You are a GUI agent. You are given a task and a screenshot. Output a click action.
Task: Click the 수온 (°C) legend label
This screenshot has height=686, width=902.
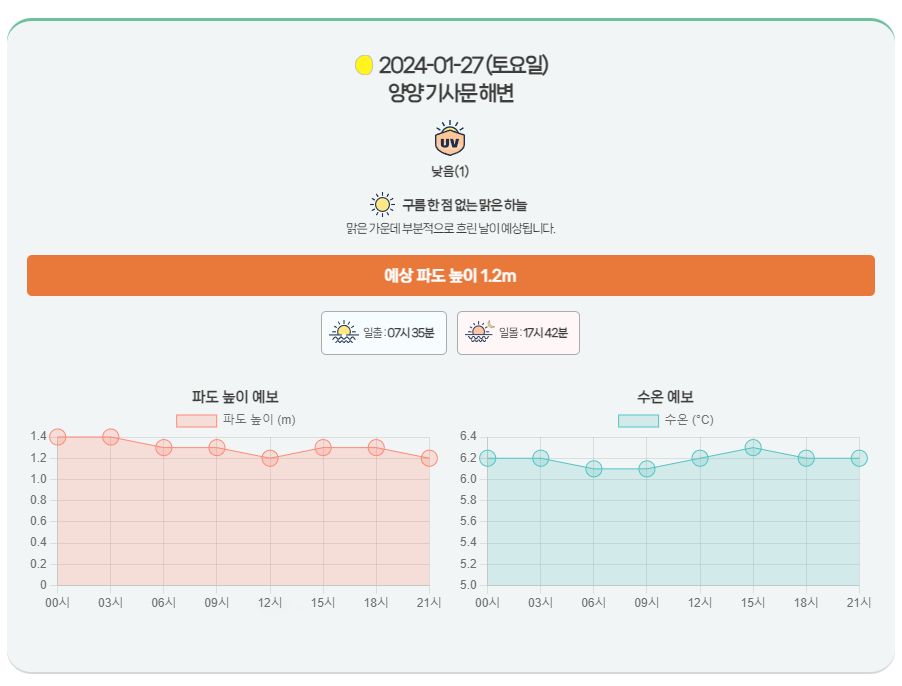689,420
